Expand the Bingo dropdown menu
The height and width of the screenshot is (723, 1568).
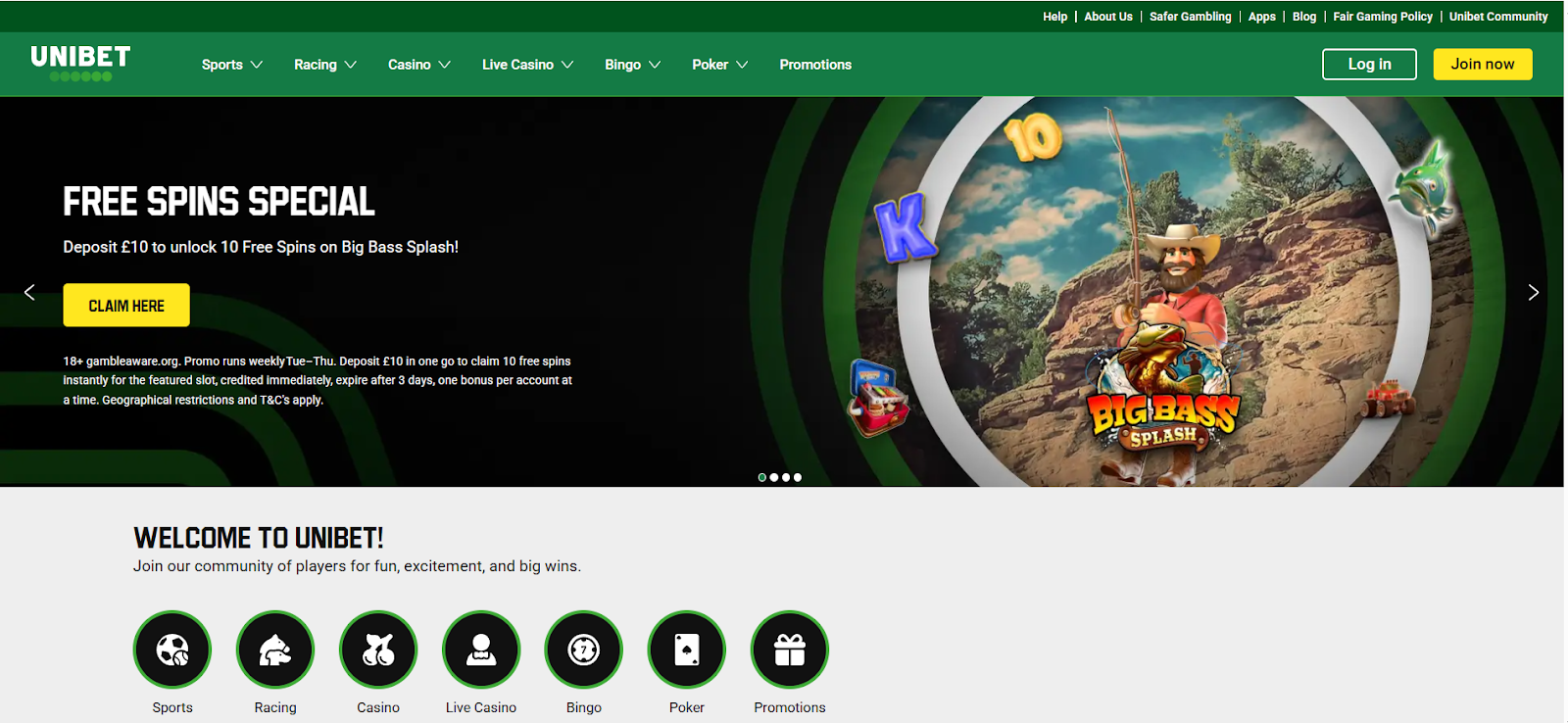point(632,65)
